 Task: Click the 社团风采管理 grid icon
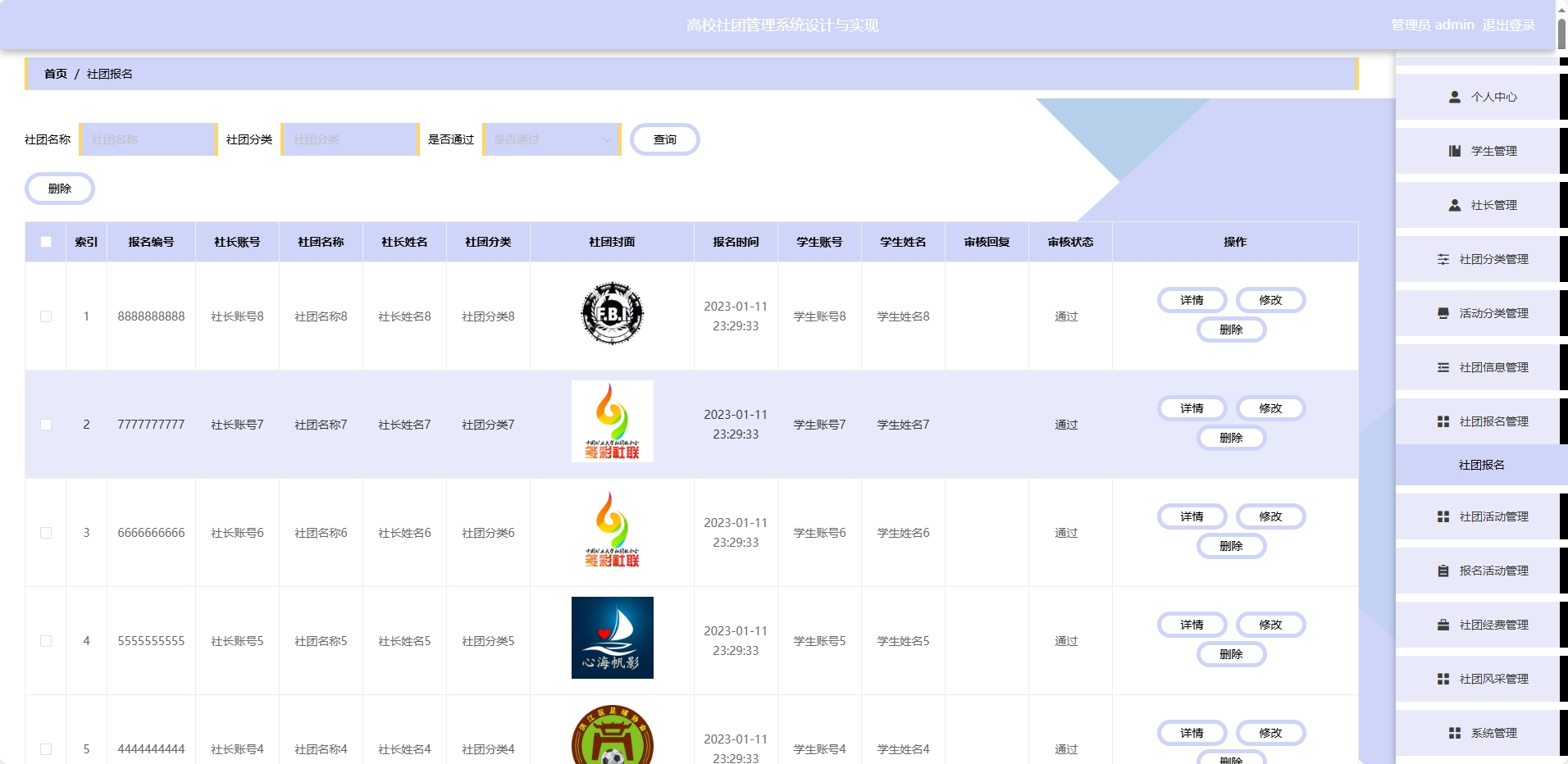(1443, 679)
